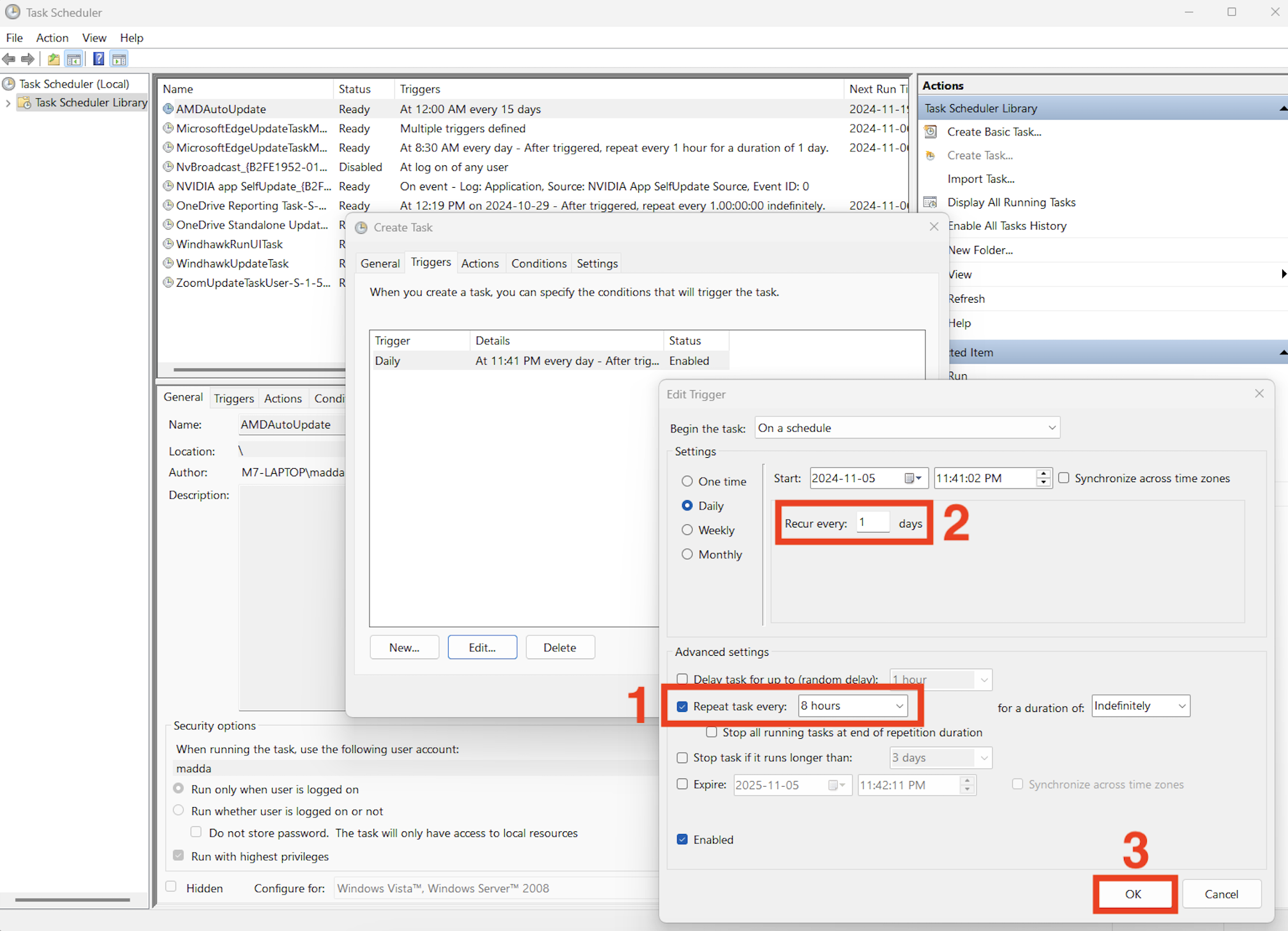Screen dimensions: 1288x931
Task: Open the Action menu
Action: pos(52,38)
